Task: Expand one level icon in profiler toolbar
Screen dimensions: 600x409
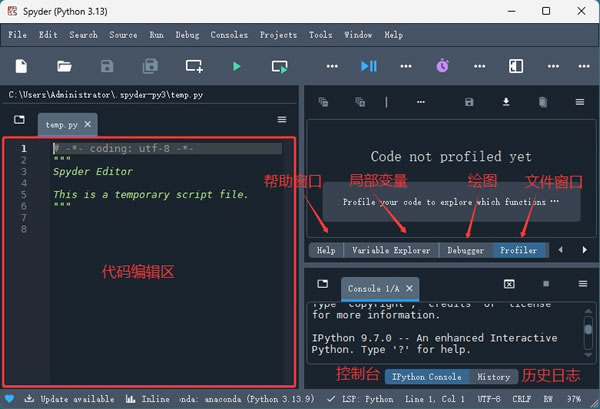Action: (360, 102)
